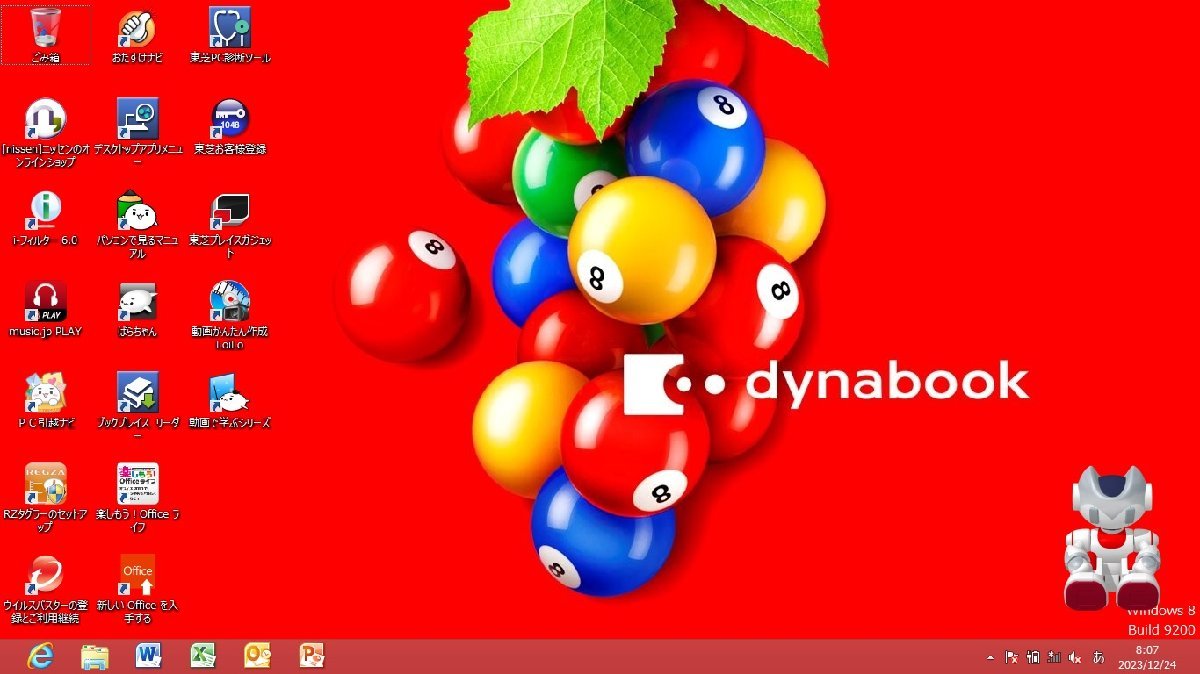1200x674 pixels.
Task: Open the network signal tray icon
Action: (1054, 657)
